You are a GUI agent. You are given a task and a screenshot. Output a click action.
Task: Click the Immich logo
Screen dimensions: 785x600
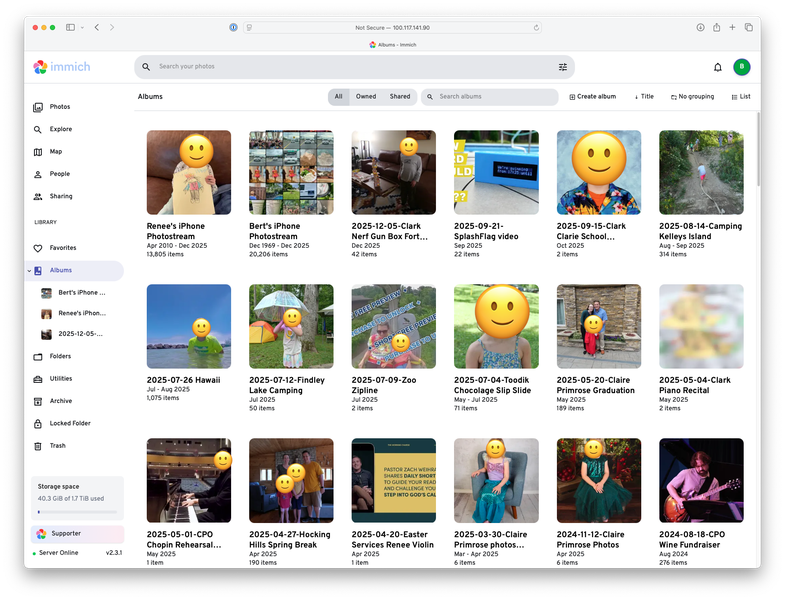62,67
